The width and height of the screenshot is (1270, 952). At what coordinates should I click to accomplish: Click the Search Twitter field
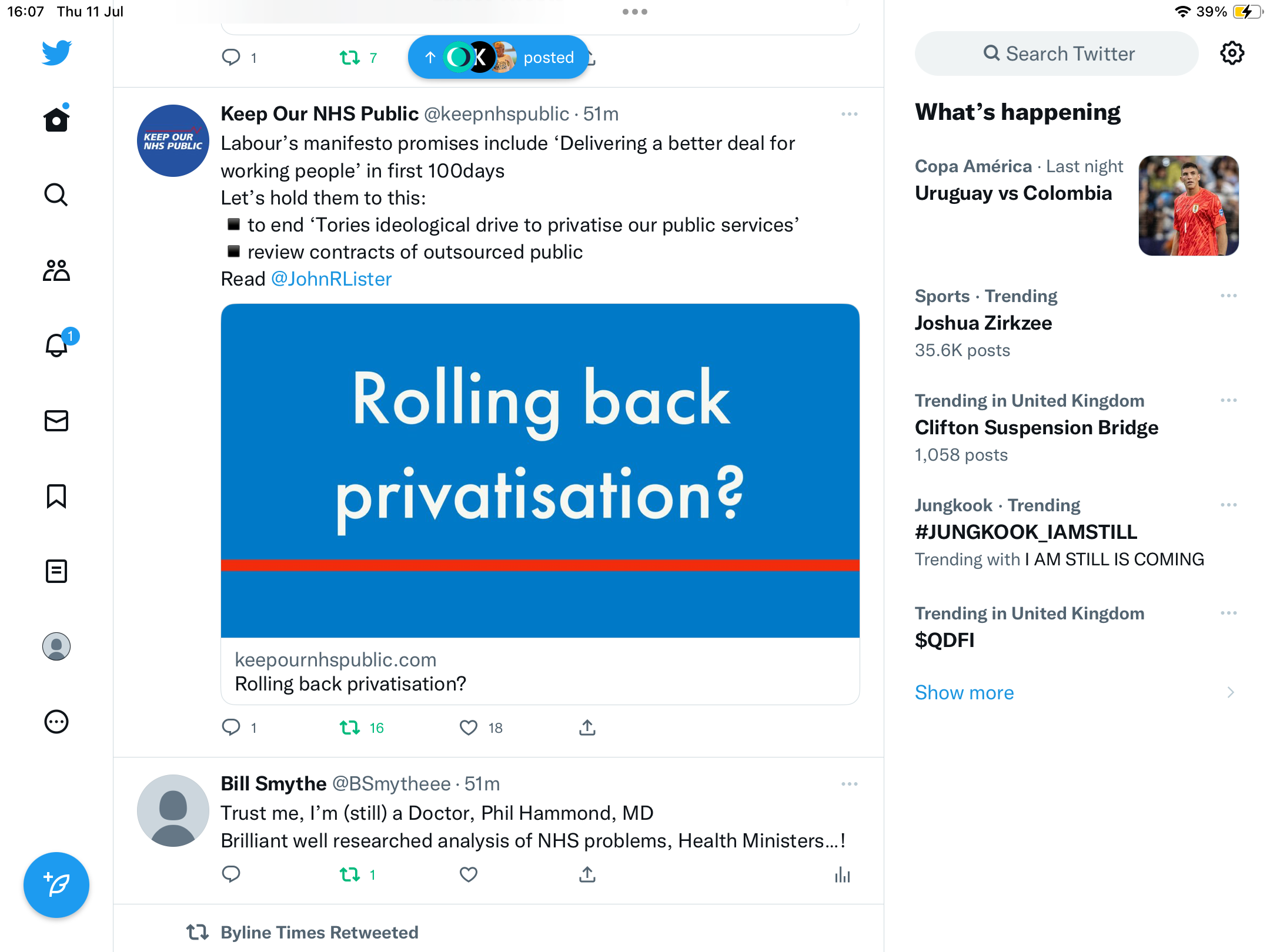click(1057, 54)
